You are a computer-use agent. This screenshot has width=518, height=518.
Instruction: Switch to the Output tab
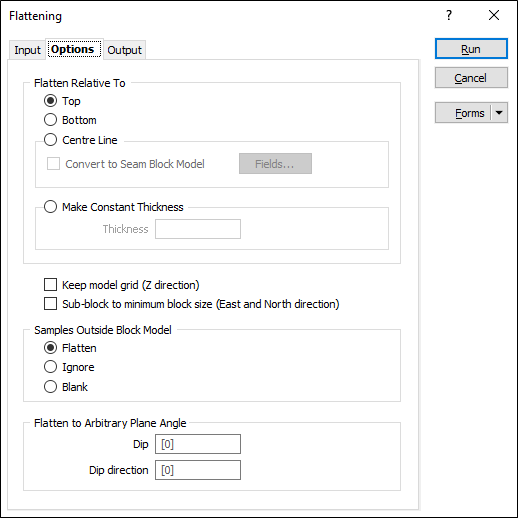pyautogui.click(x=124, y=50)
